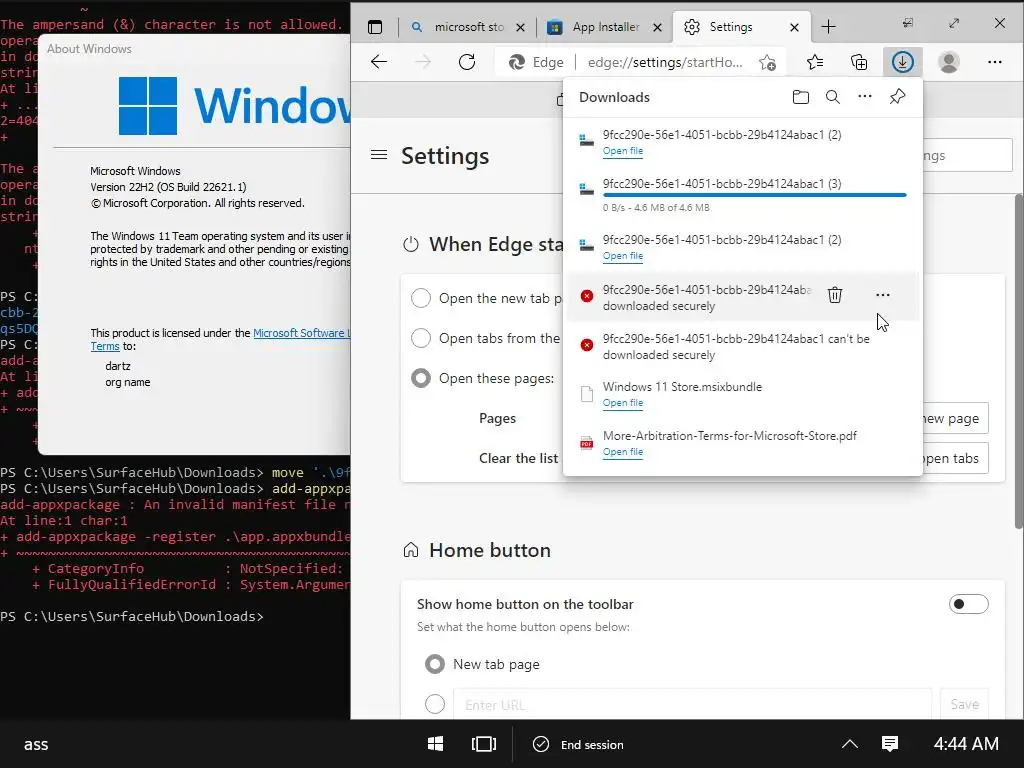Toggle Show home button on the toolbar
The width and height of the screenshot is (1024, 768).
(x=968, y=604)
